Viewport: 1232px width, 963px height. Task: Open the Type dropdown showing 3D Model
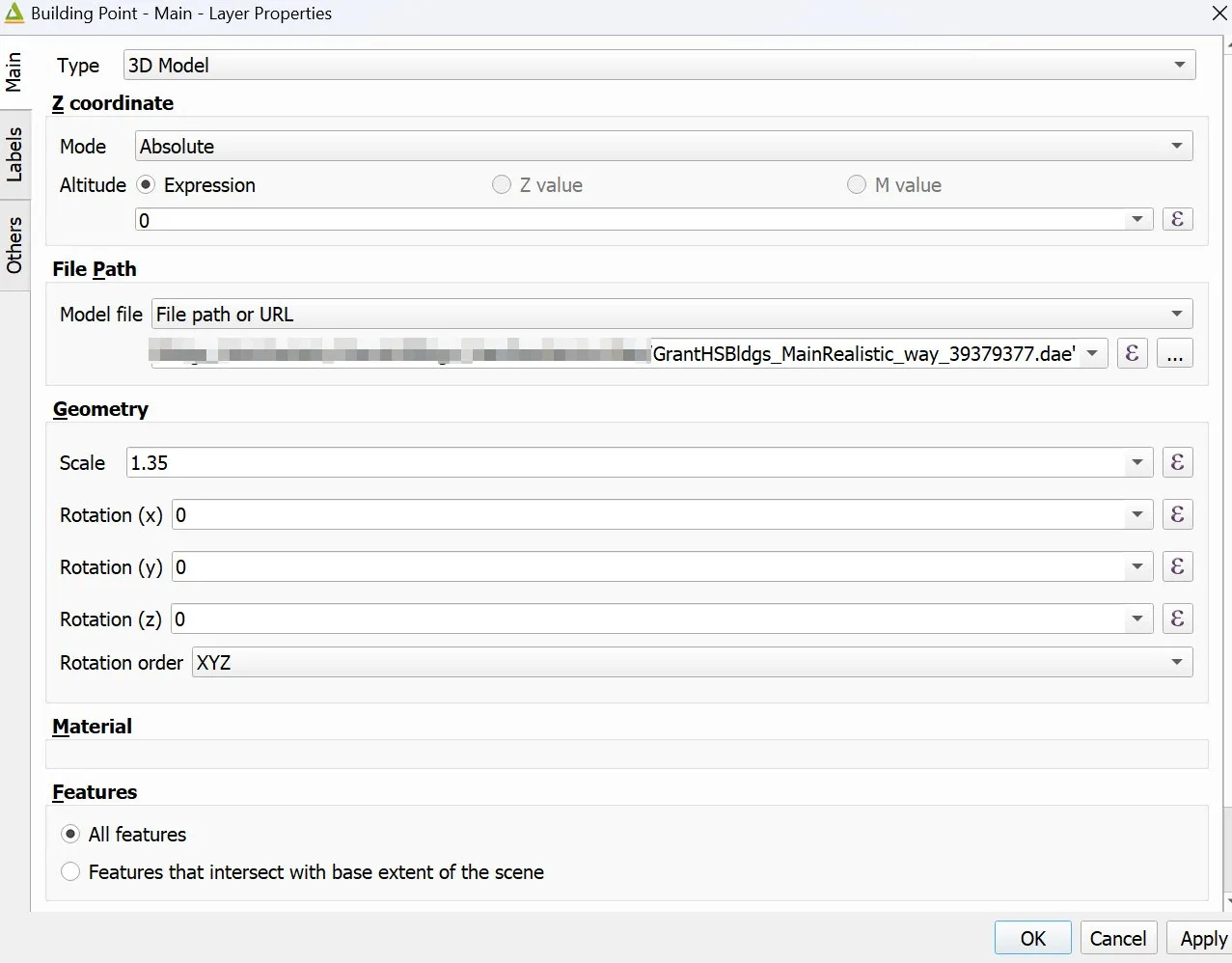660,65
